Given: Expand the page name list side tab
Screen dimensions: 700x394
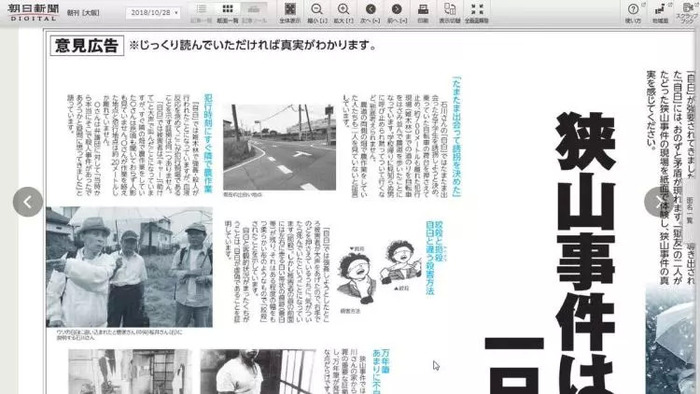Looking at the screenshot, I should pyautogui.click(x=690, y=210).
